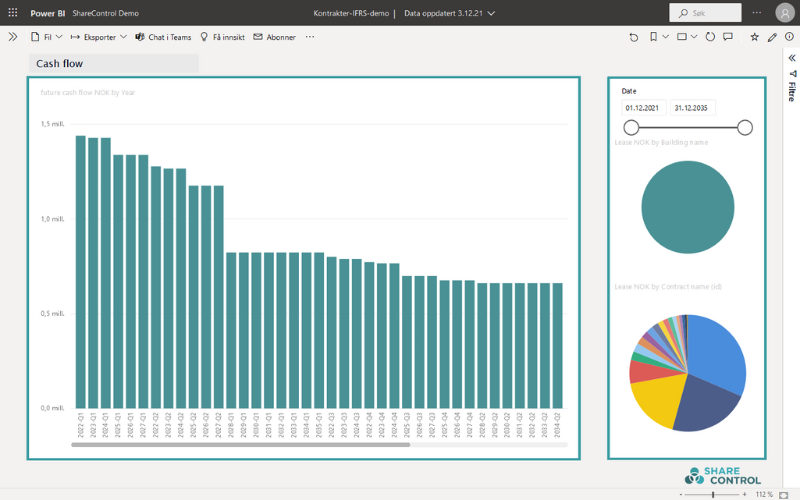Open the Fil menu
Image resolution: width=800 pixels, height=500 pixels.
[46, 37]
